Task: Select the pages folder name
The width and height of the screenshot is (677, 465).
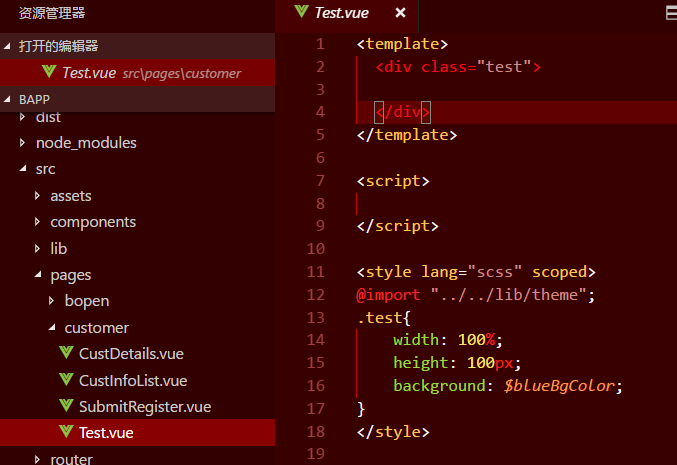Action: (x=71, y=276)
